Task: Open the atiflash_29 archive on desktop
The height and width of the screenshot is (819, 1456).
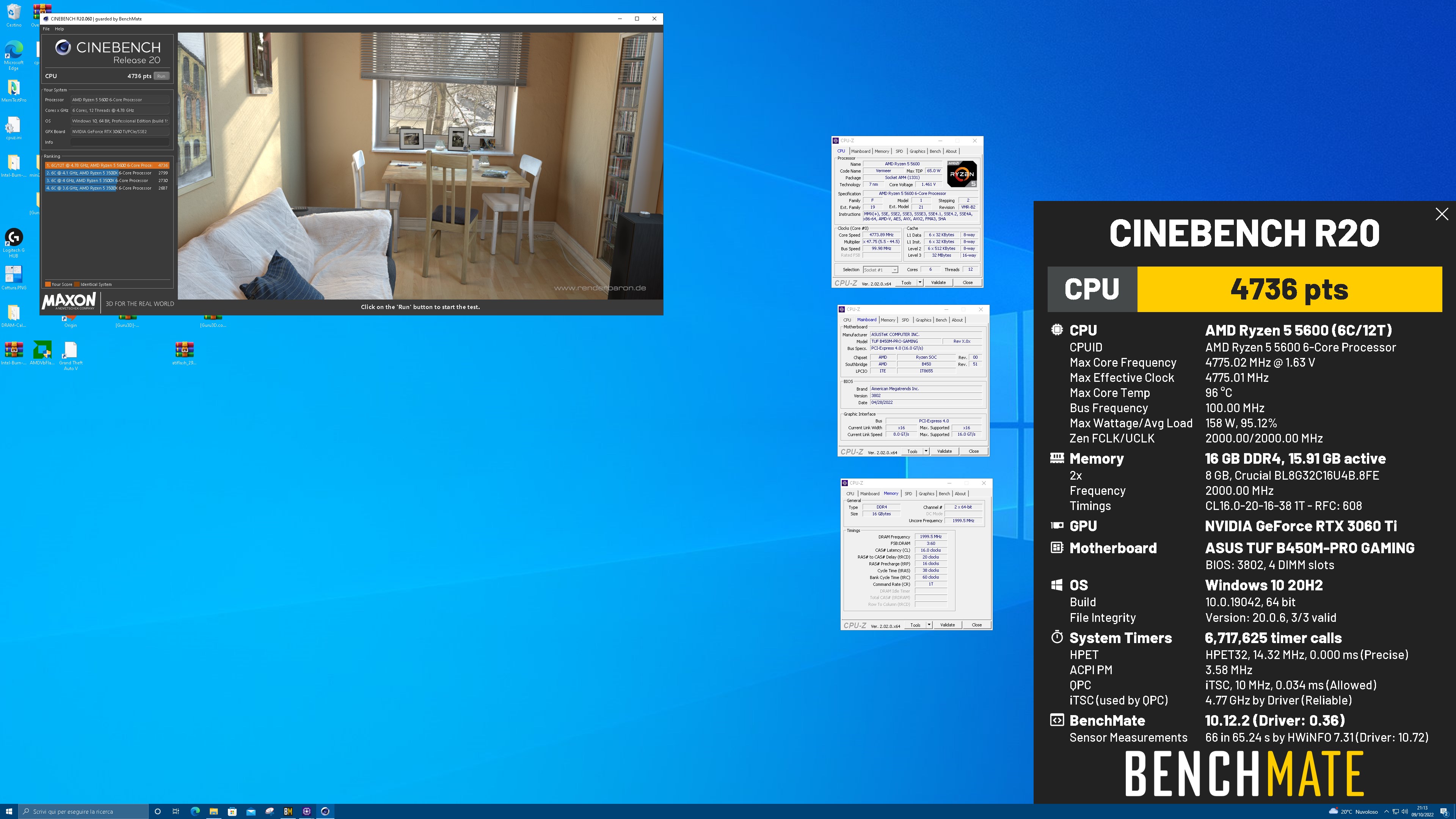Action: click(184, 353)
